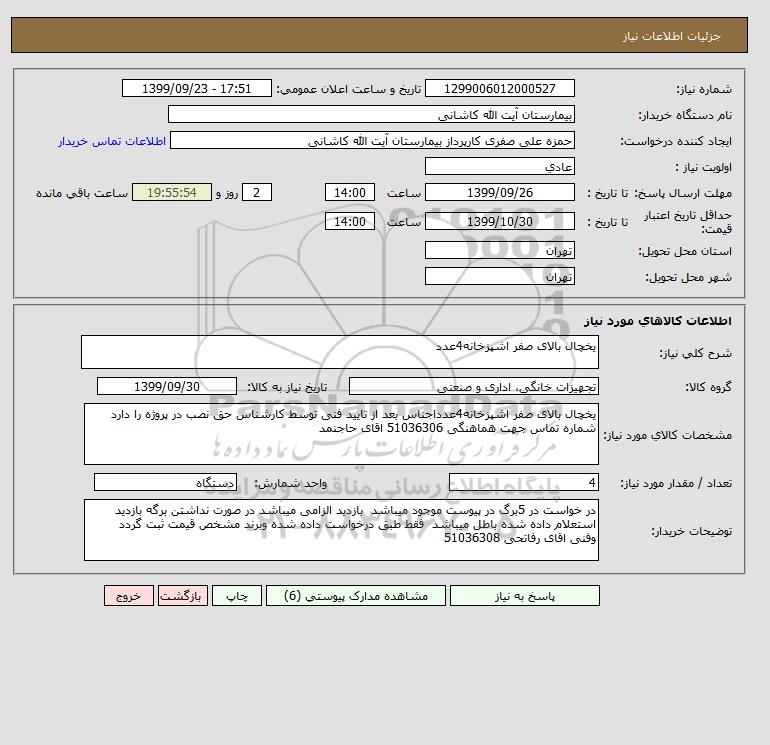Click the label مهلت ارسال پاسخ

683,193
